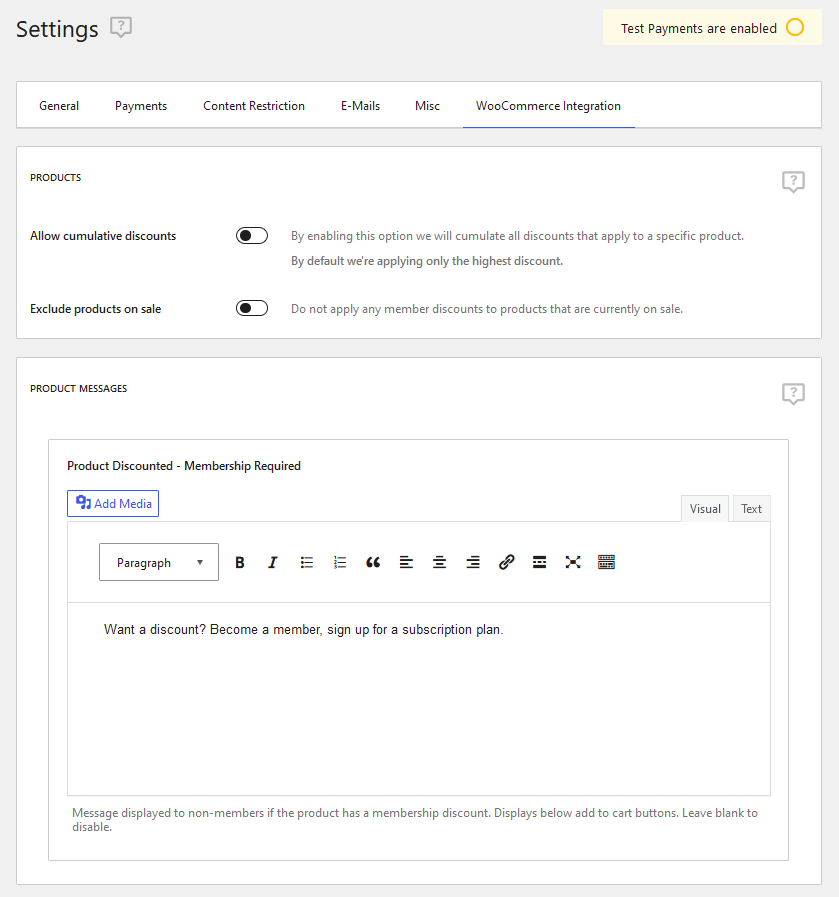Apply italic formatting in editor toolbar
Viewport: 839px width, 897px height.
coord(273,562)
